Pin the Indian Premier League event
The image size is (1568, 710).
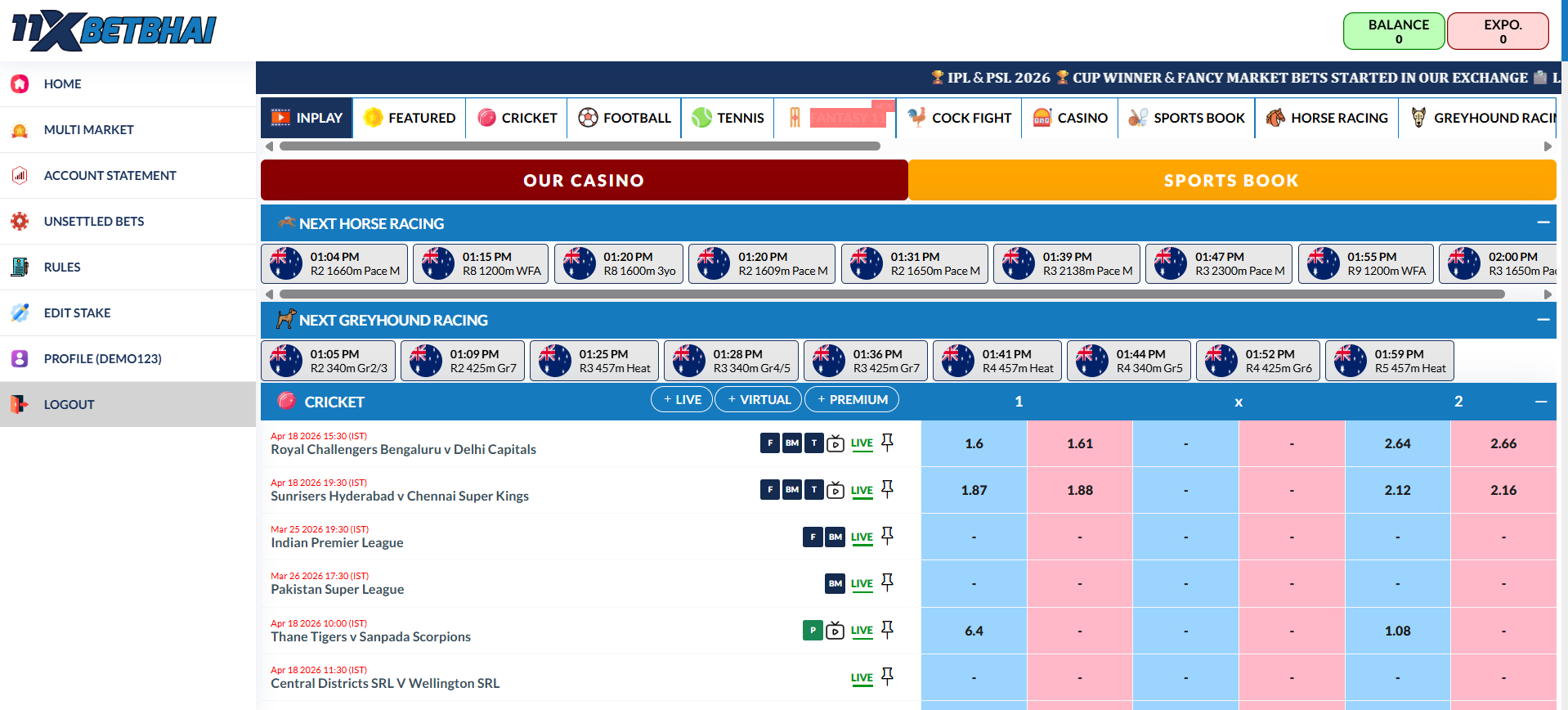pyautogui.click(x=887, y=536)
